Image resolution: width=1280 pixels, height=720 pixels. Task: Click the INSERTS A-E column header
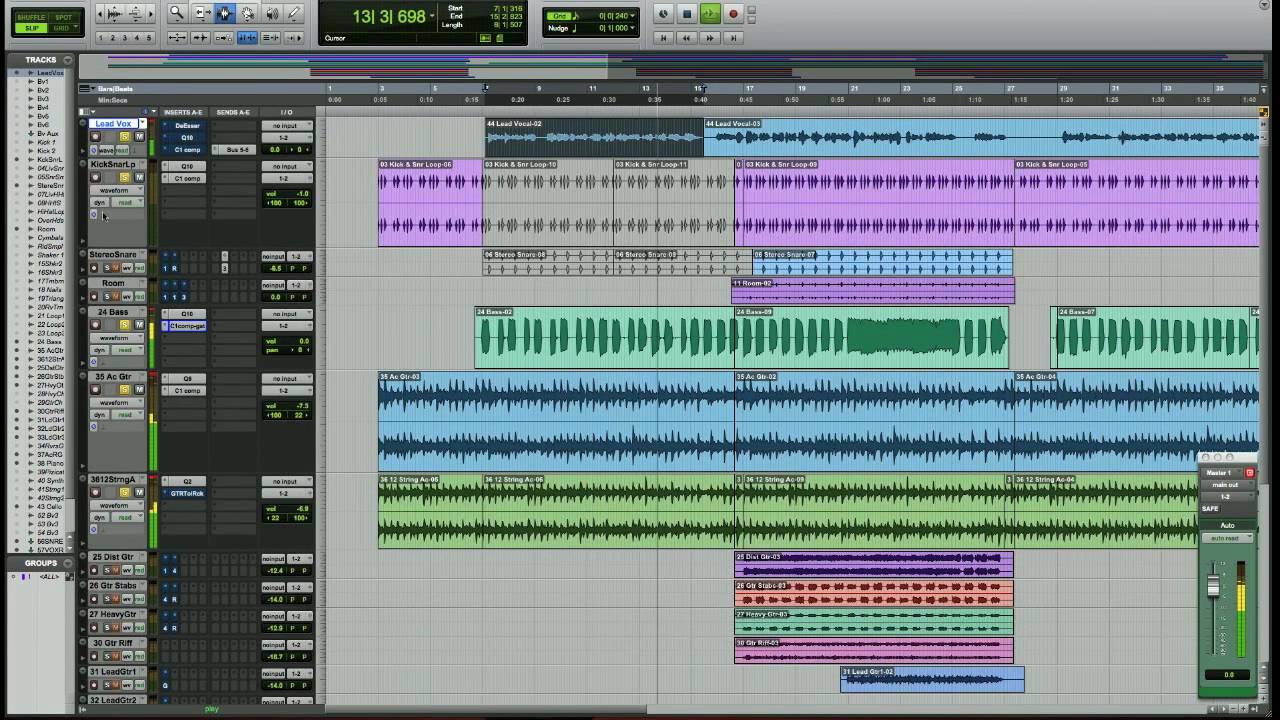[x=183, y=112]
